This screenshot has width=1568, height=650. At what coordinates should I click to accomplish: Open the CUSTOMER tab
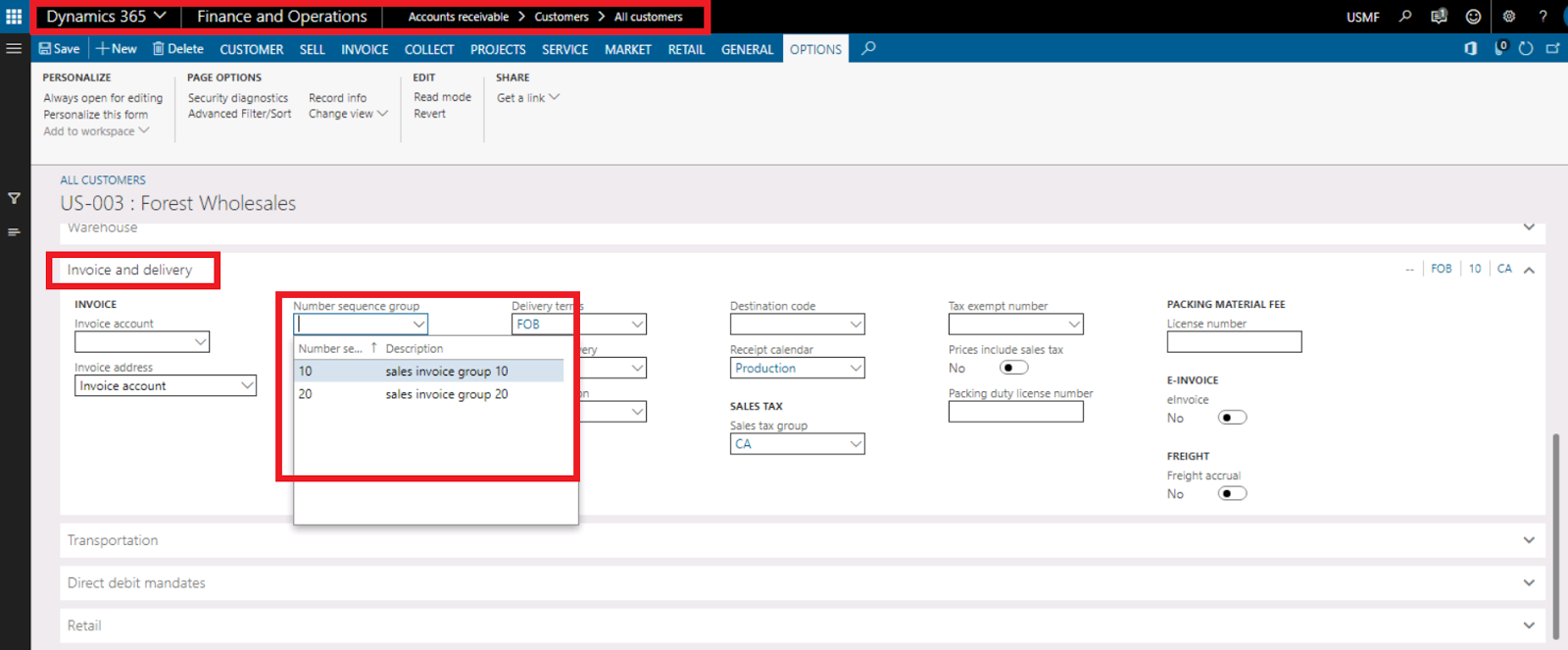(x=251, y=49)
